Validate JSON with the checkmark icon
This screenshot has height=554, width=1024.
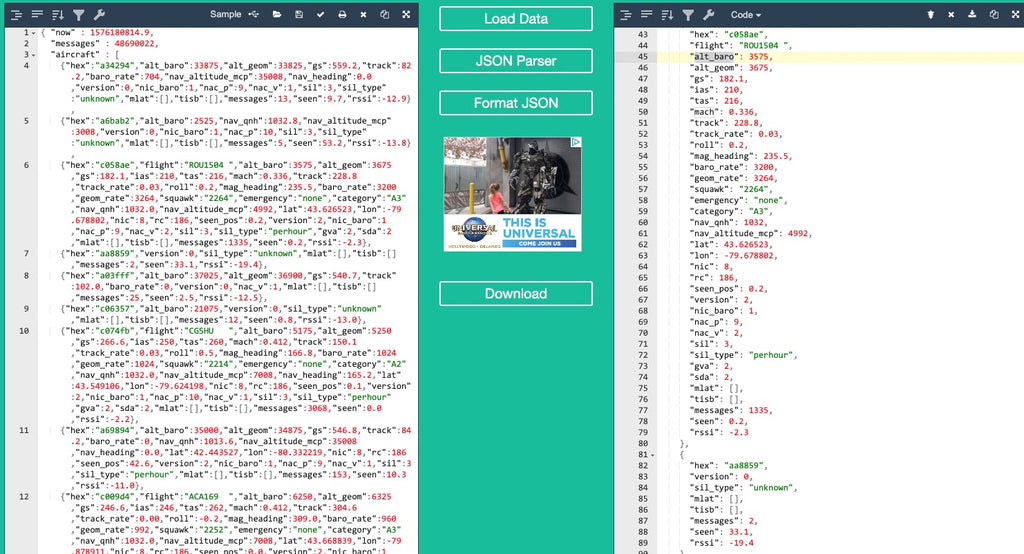coord(320,15)
